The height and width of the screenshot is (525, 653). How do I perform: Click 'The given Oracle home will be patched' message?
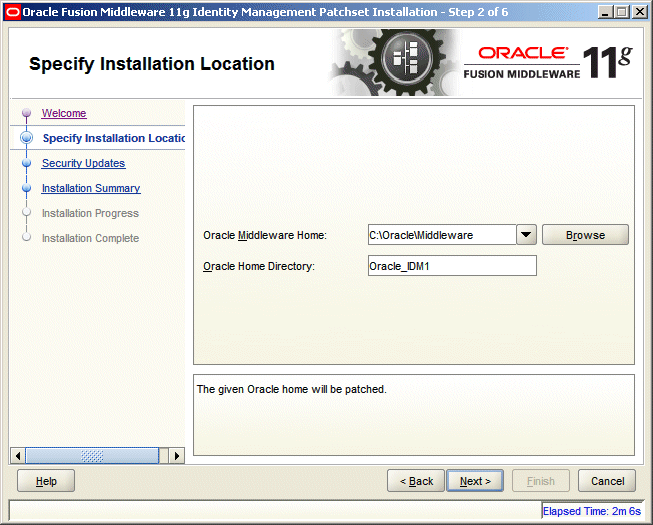[x=292, y=389]
